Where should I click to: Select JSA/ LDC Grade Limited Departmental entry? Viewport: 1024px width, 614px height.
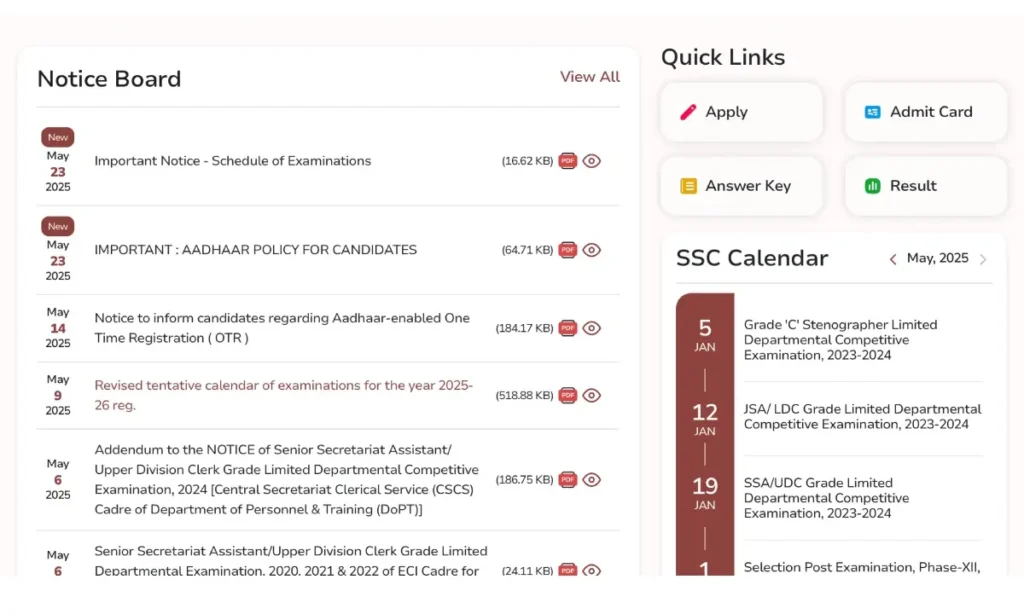(x=862, y=417)
